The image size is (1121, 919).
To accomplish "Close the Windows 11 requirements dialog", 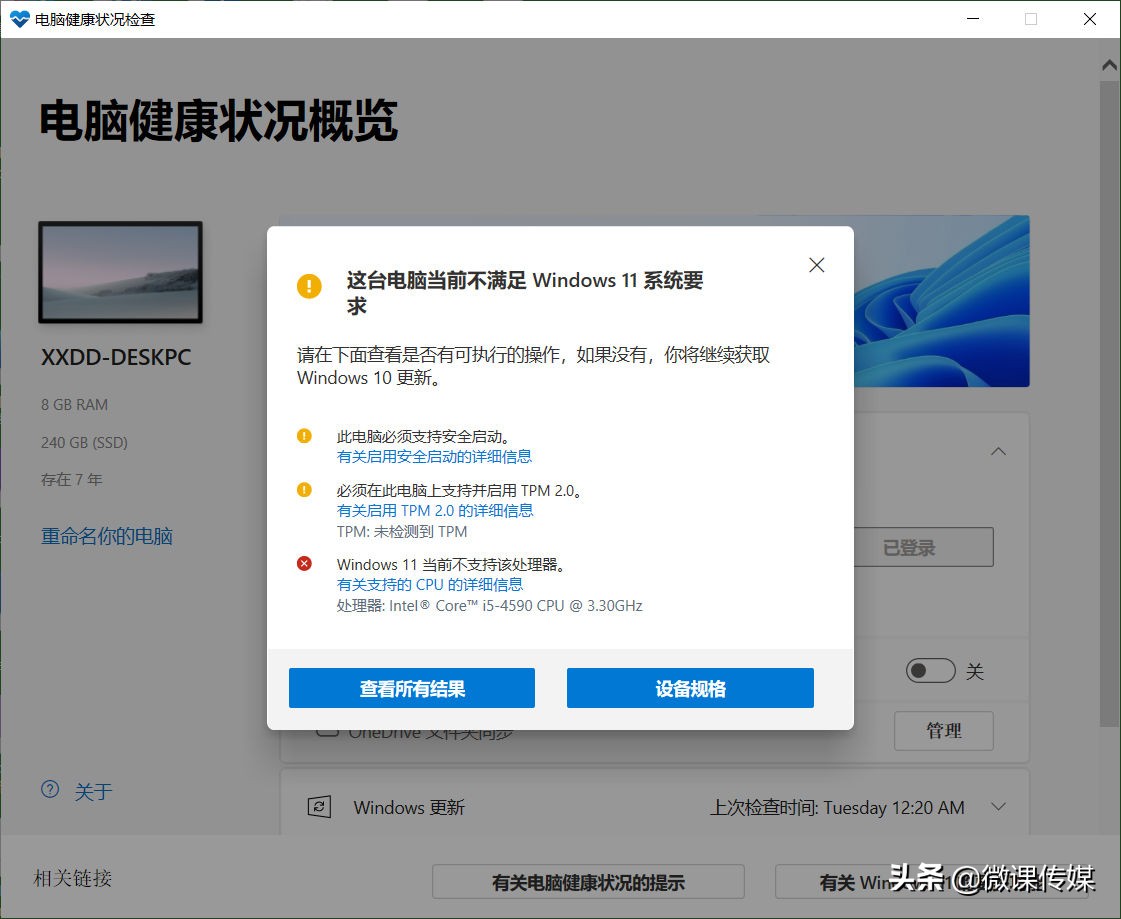I will [x=816, y=264].
